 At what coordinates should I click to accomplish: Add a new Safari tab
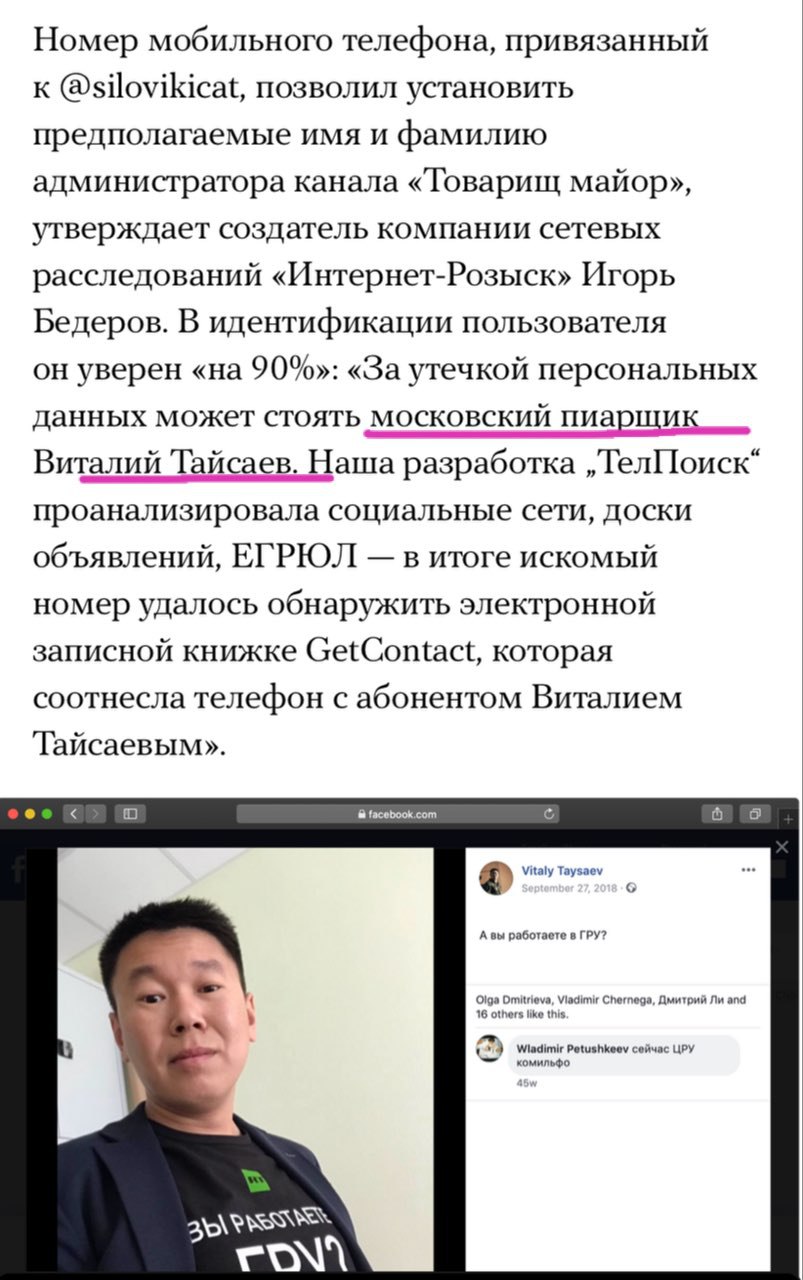(787, 819)
